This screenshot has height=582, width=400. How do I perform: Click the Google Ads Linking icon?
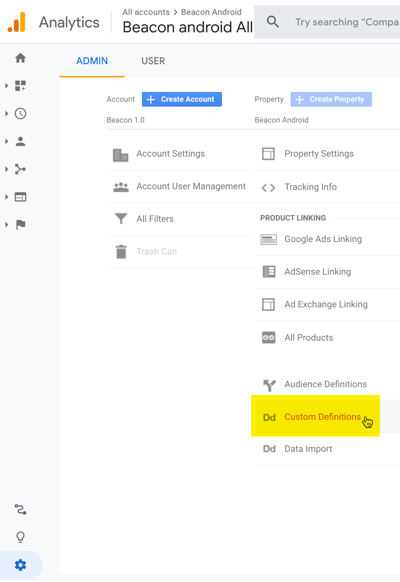[269, 239]
